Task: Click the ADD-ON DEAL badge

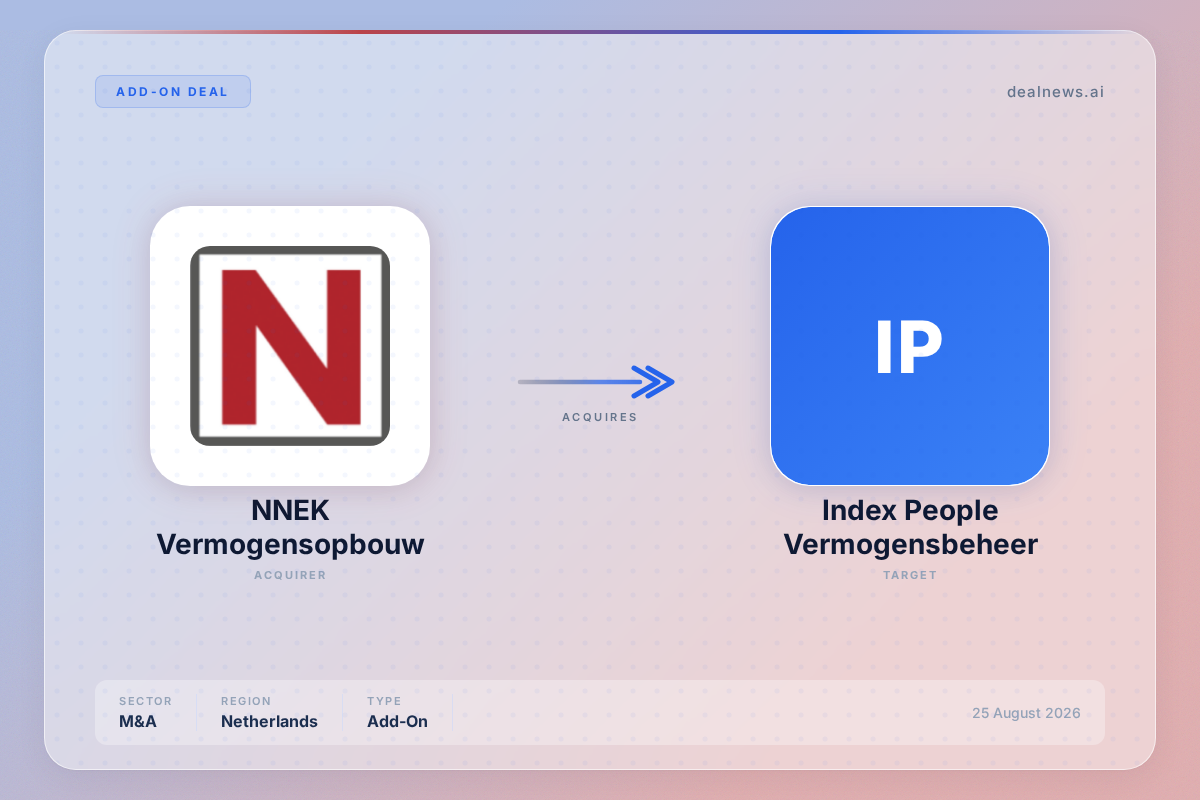Action: (173, 92)
